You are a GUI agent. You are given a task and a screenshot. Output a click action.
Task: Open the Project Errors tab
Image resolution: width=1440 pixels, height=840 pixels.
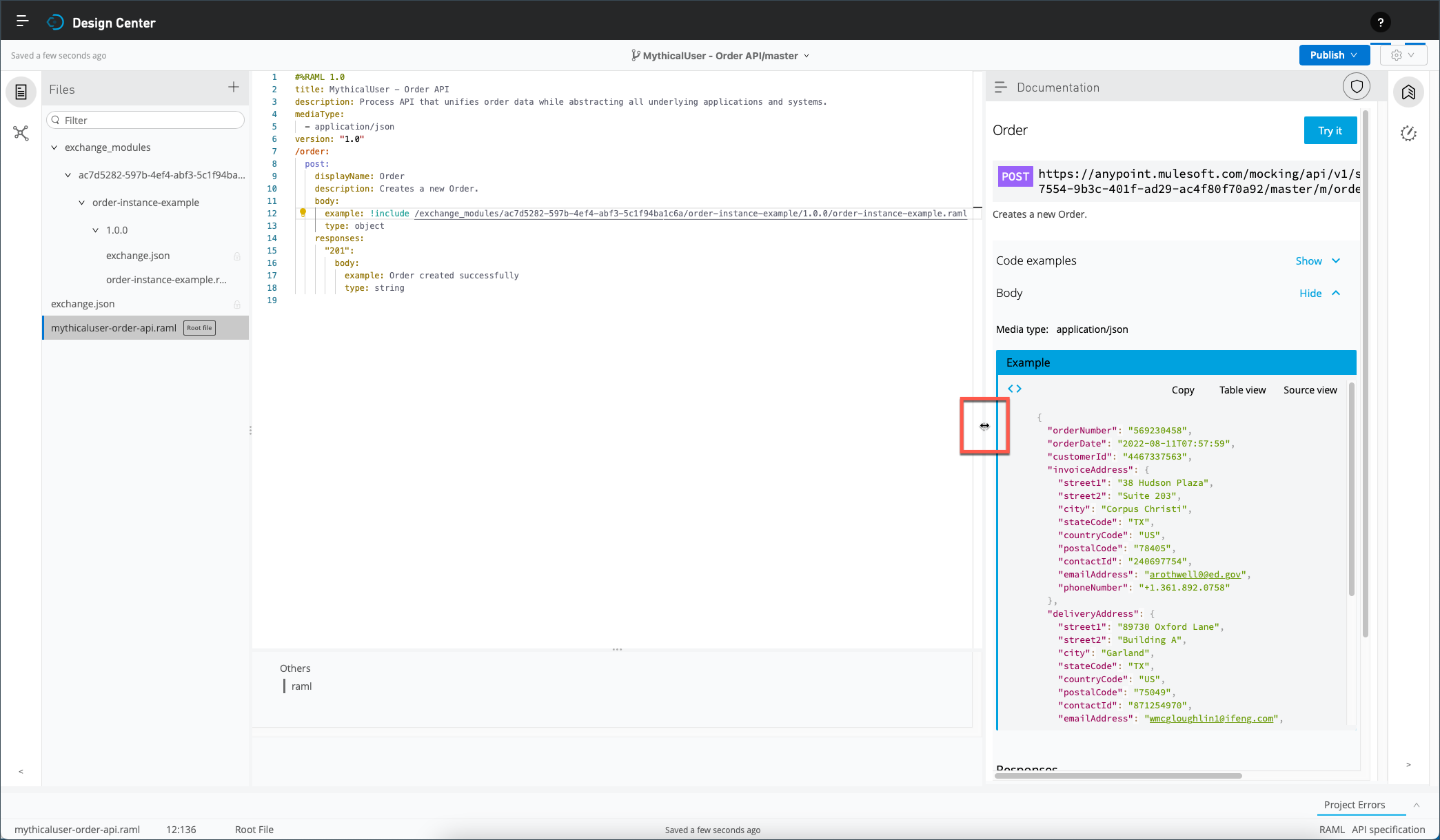coord(1354,805)
